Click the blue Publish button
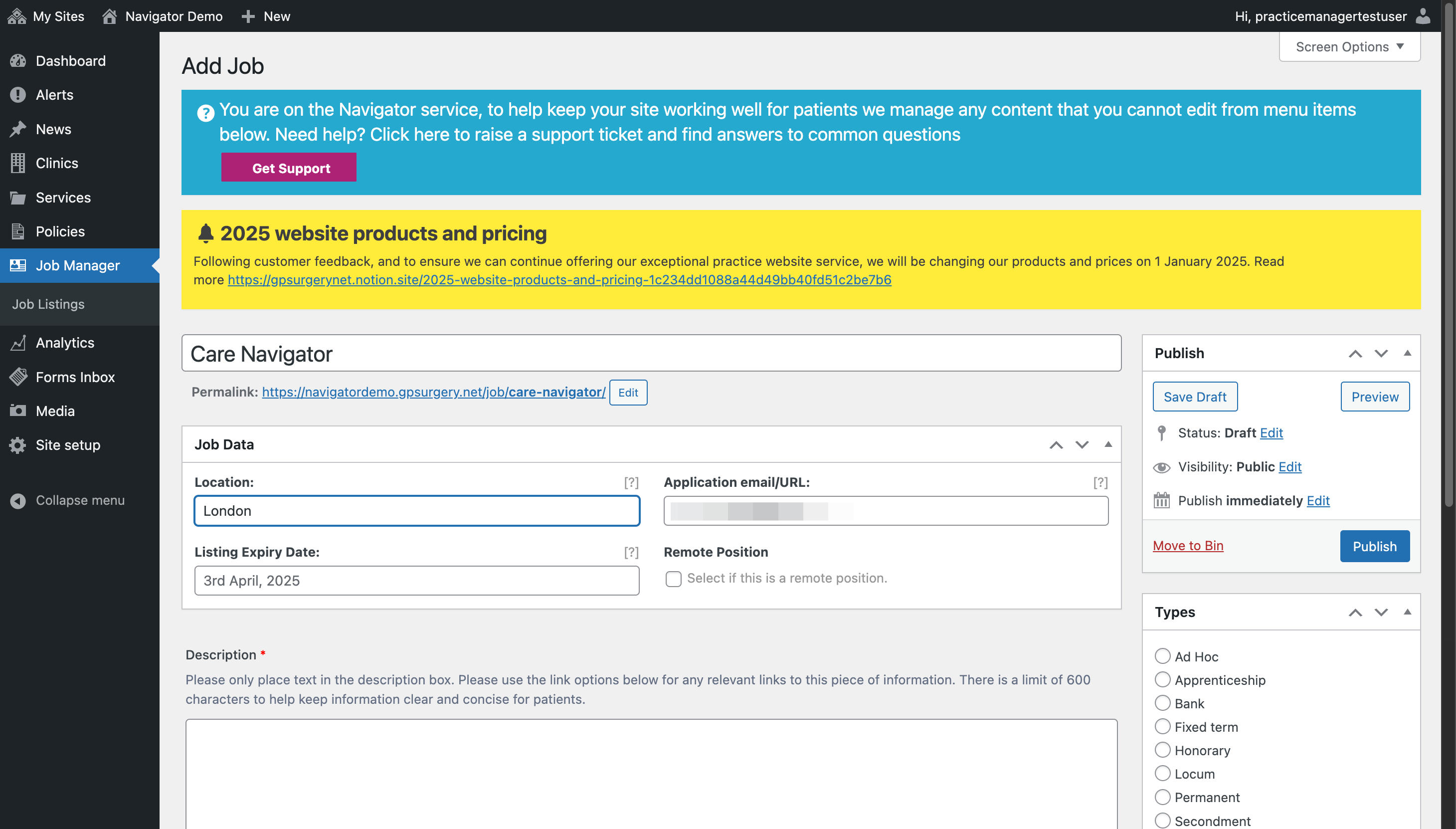The width and height of the screenshot is (1456, 829). pos(1375,547)
